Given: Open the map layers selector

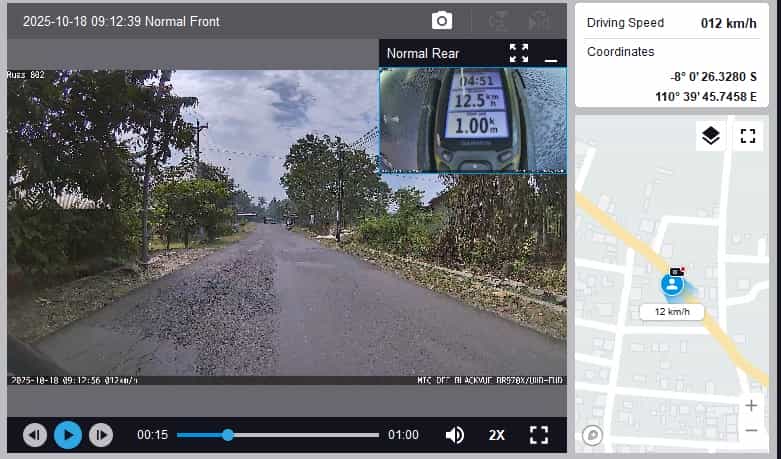Looking at the screenshot, I should (x=711, y=136).
